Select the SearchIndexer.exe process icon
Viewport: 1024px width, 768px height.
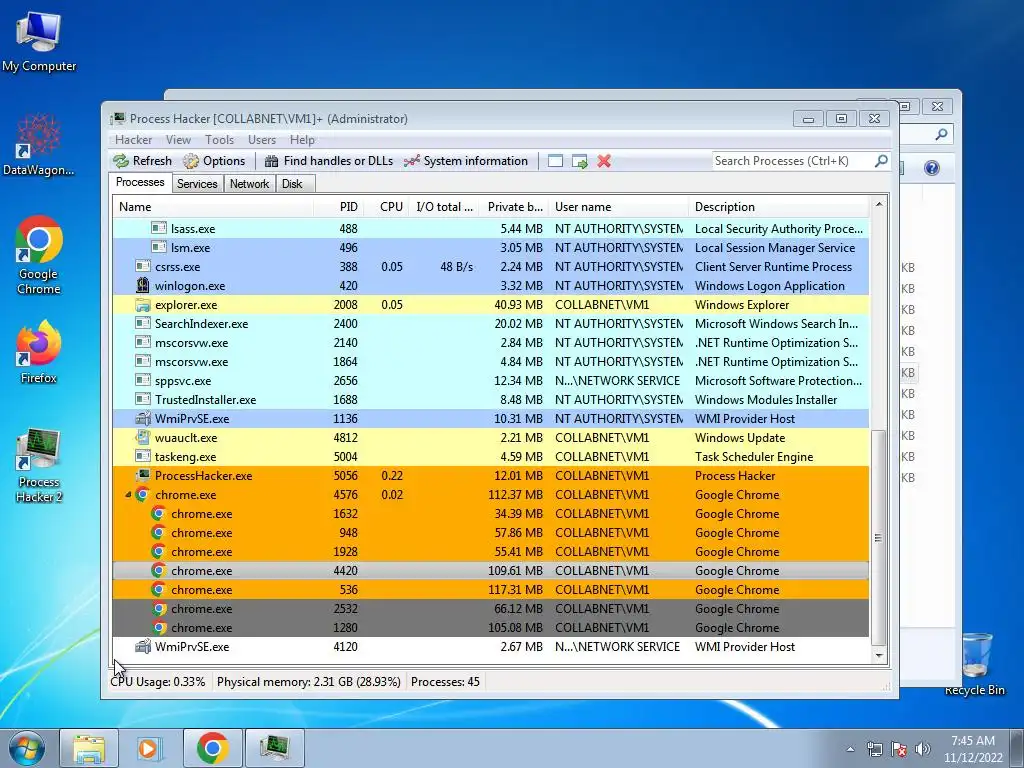142,323
